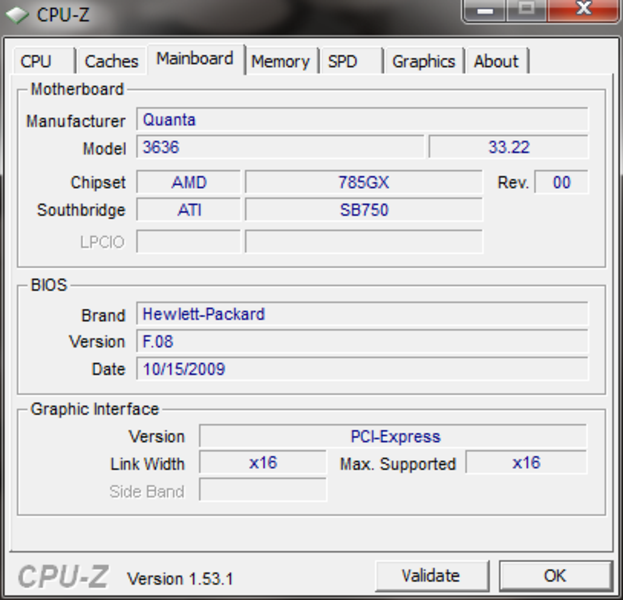Click the CPU-Z window title text

[63, 15]
